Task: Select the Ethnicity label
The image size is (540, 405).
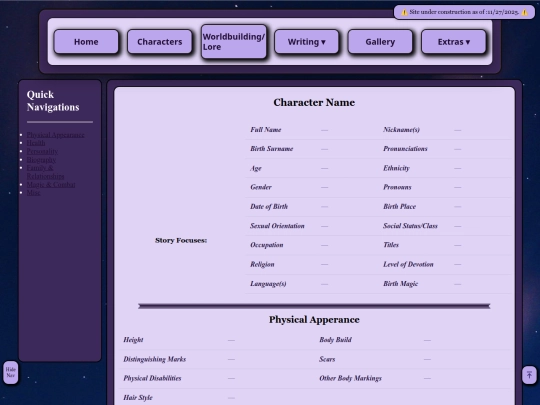Action: point(396,168)
